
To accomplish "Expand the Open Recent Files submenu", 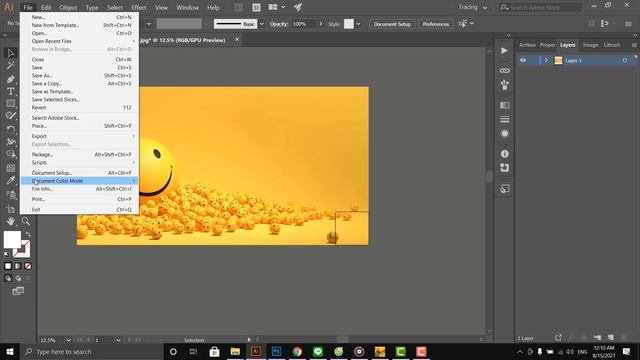I will coord(80,41).
